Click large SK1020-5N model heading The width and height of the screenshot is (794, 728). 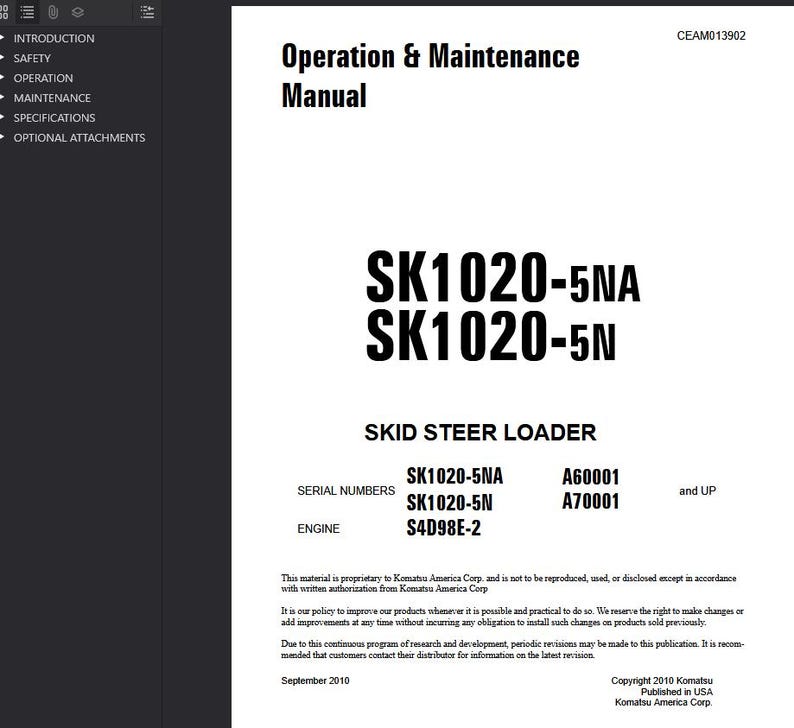point(491,336)
